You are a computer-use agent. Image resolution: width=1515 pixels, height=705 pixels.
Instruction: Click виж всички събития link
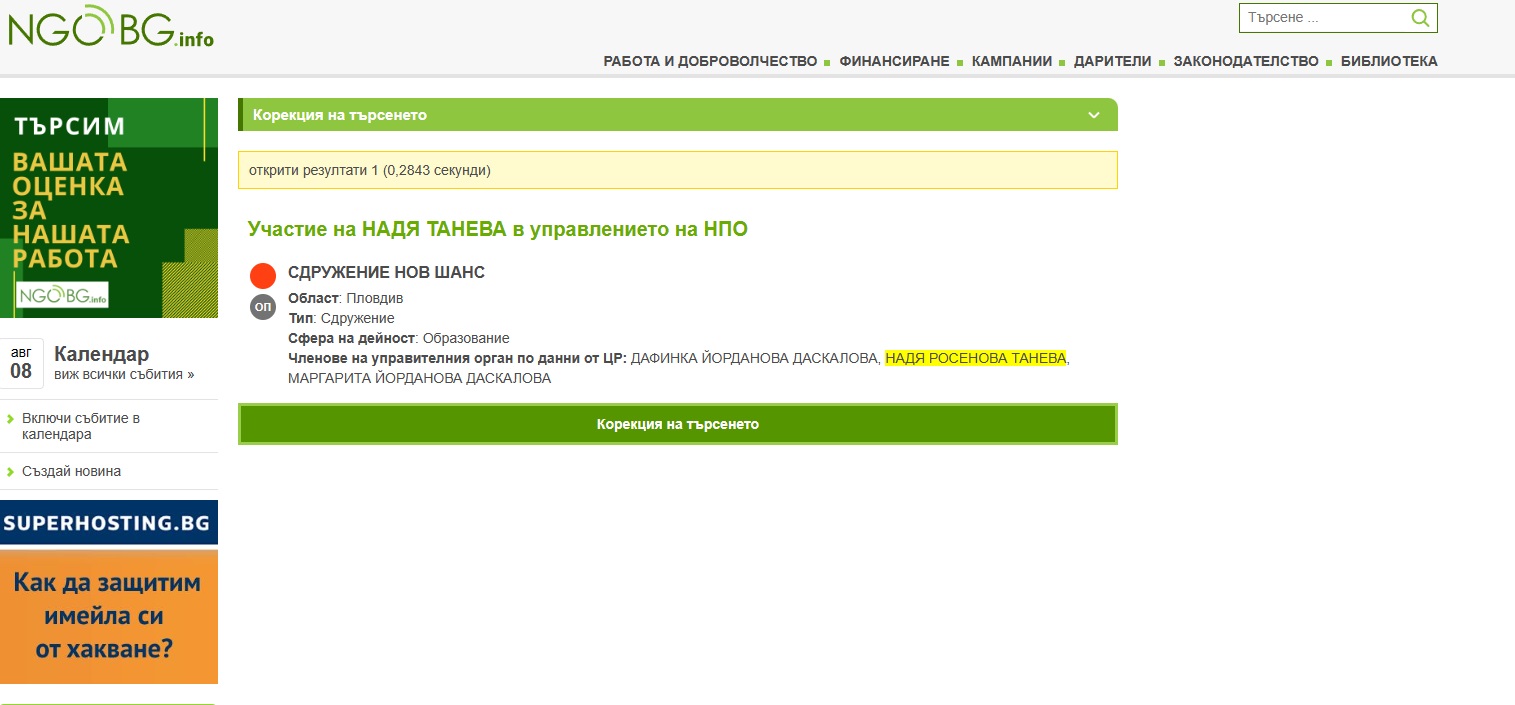coord(124,374)
